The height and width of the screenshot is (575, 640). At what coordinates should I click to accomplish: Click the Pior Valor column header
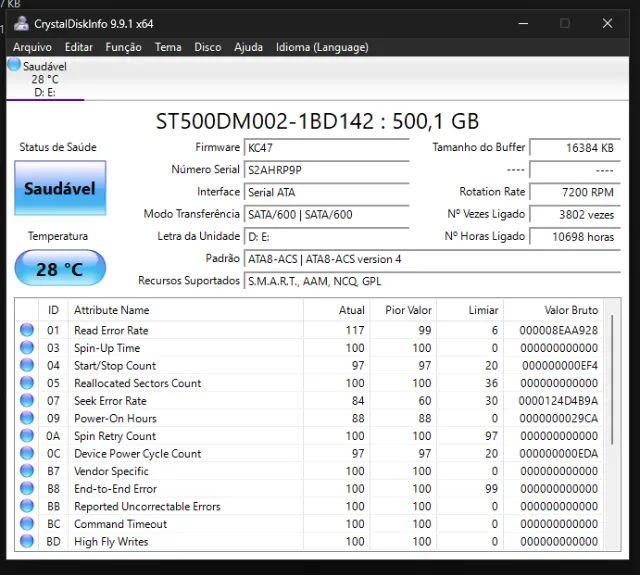click(404, 310)
